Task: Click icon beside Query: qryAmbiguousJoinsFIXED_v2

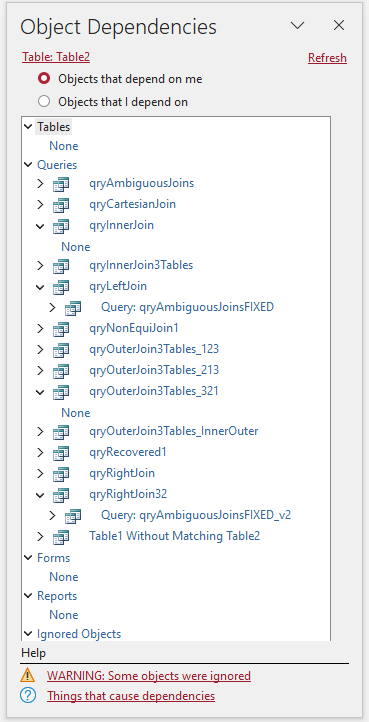Action: [x=73, y=516]
